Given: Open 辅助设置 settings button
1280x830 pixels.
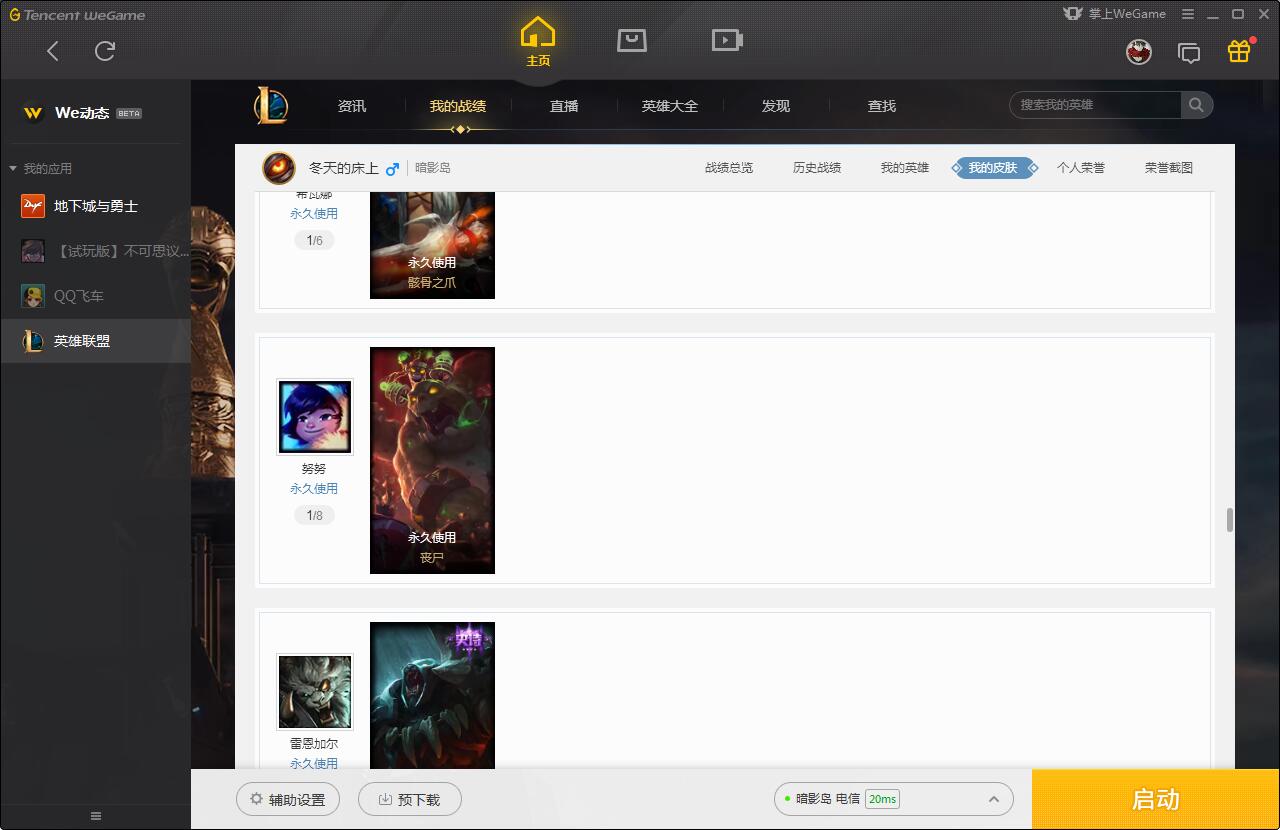Looking at the screenshot, I should click(x=288, y=799).
